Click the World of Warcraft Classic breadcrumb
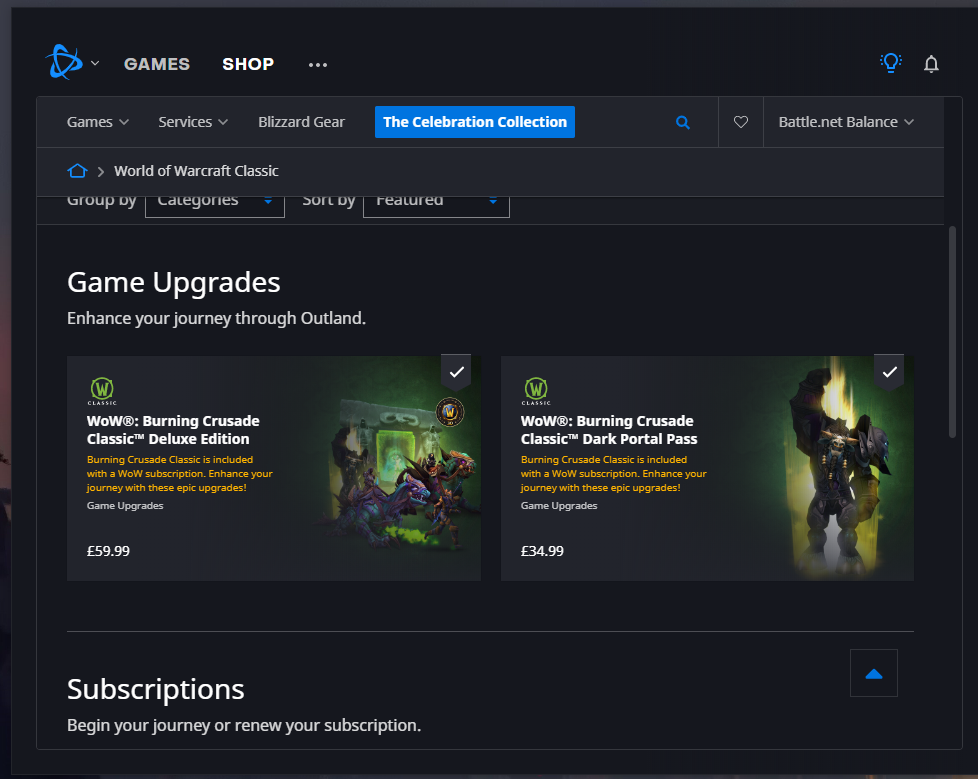 click(196, 171)
